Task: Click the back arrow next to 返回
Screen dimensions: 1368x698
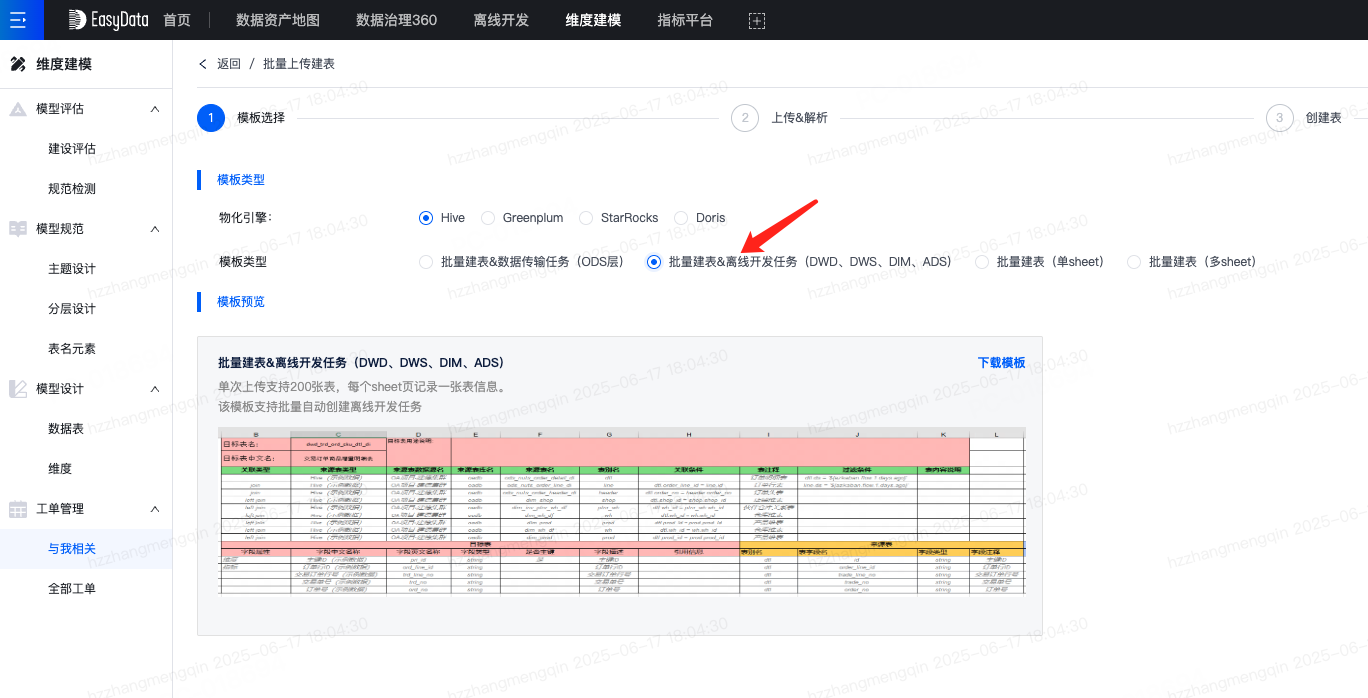Action: (x=204, y=64)
